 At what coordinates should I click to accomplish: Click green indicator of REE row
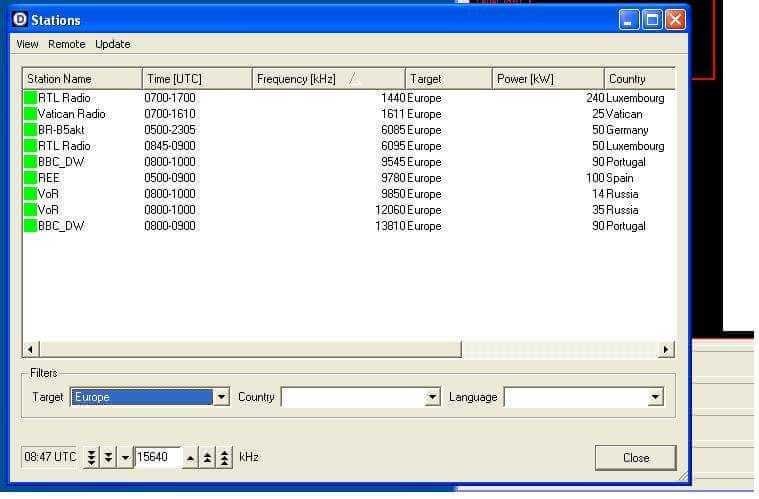click(x=30, y=178)
